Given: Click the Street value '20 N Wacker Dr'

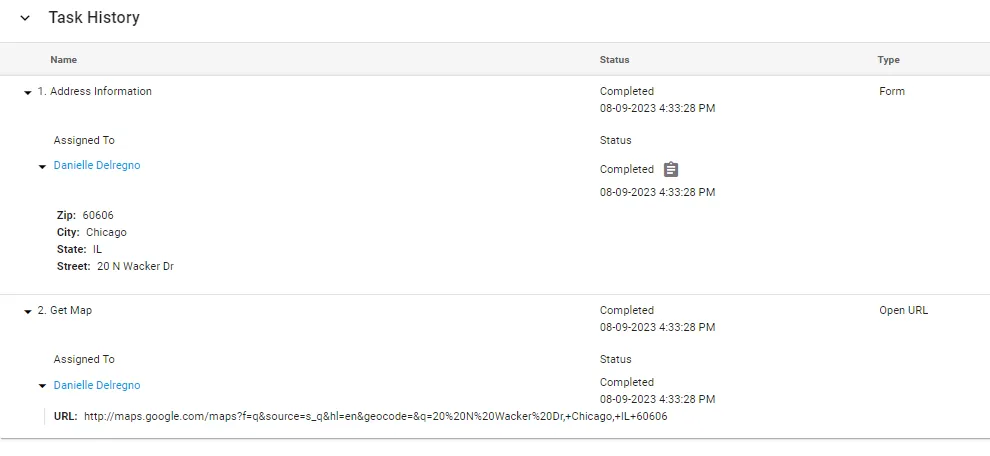Looking at the screenshot, I should (x=135, y=266).
